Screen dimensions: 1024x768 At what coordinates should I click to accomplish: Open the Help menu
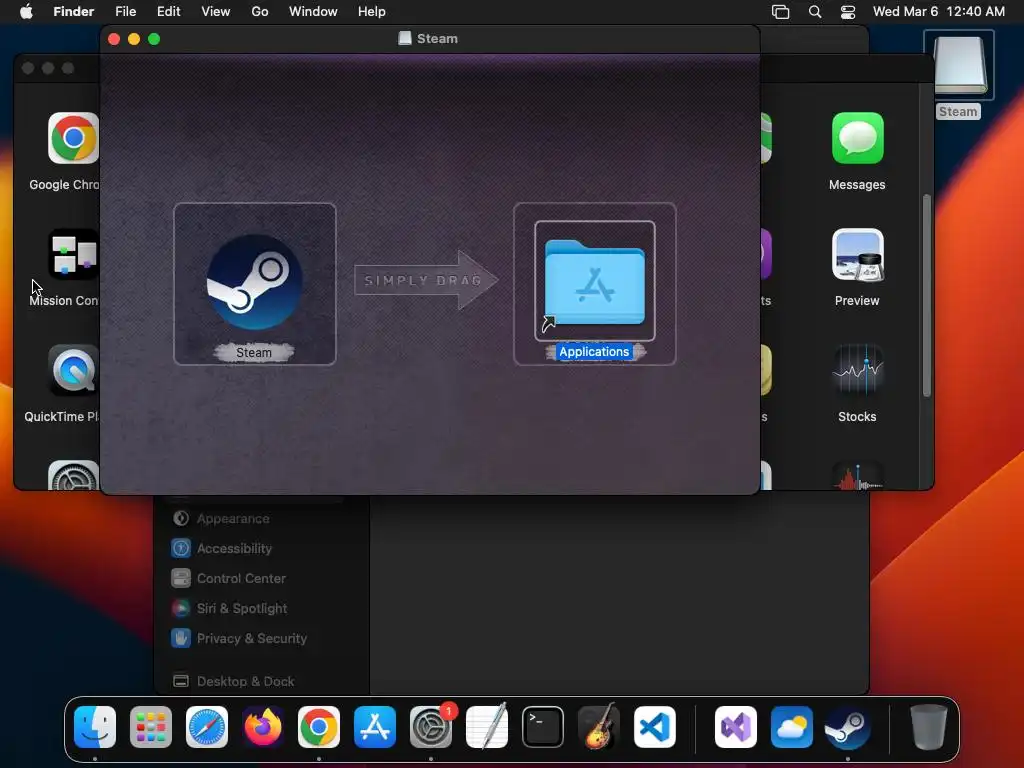(x=372, y=11)
